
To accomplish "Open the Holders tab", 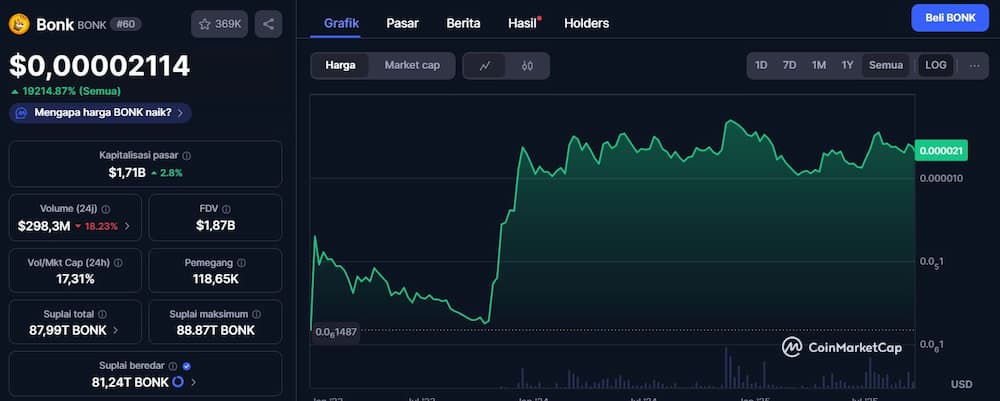I will [587, 24].
